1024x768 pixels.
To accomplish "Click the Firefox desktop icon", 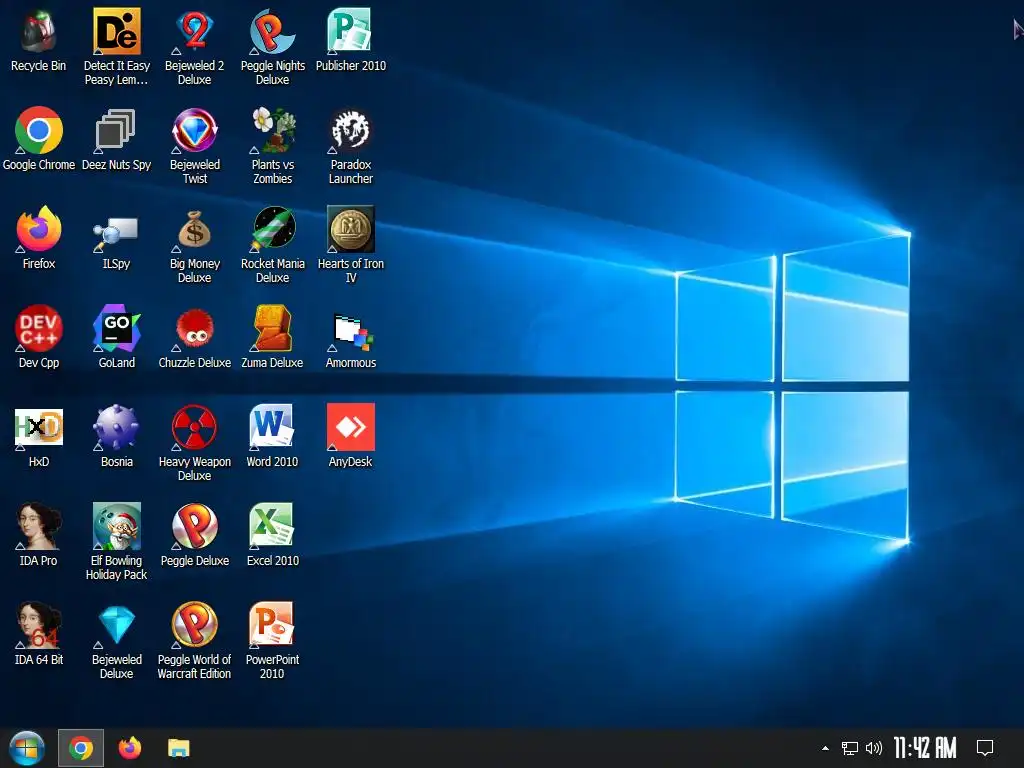I will click(x=39, y=238).
